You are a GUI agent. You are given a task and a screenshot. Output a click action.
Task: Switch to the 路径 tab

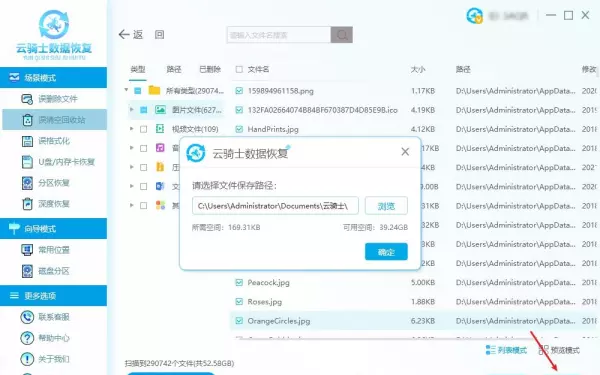(174, 69)
